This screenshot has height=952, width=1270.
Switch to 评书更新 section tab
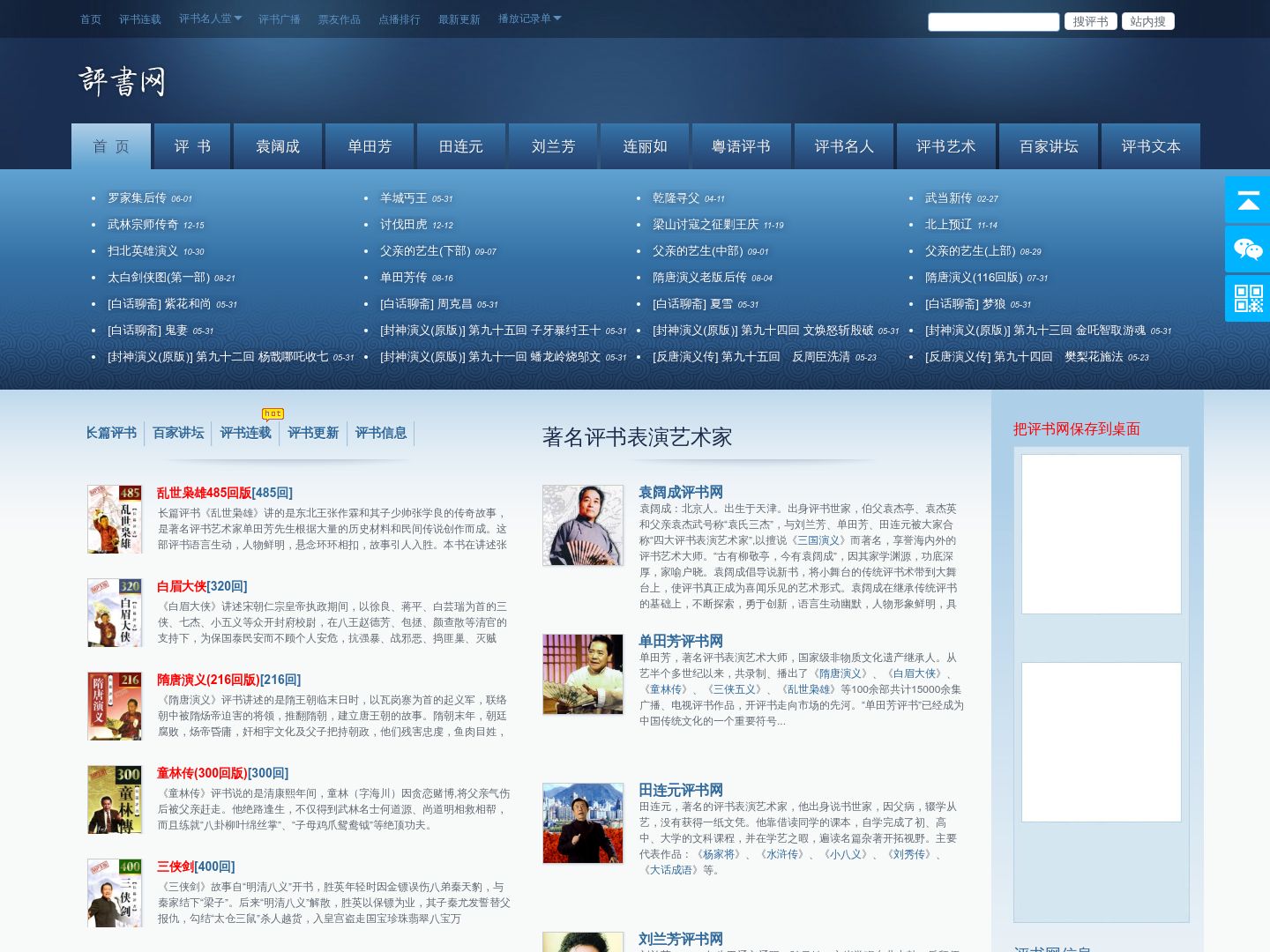pos(313,433)
